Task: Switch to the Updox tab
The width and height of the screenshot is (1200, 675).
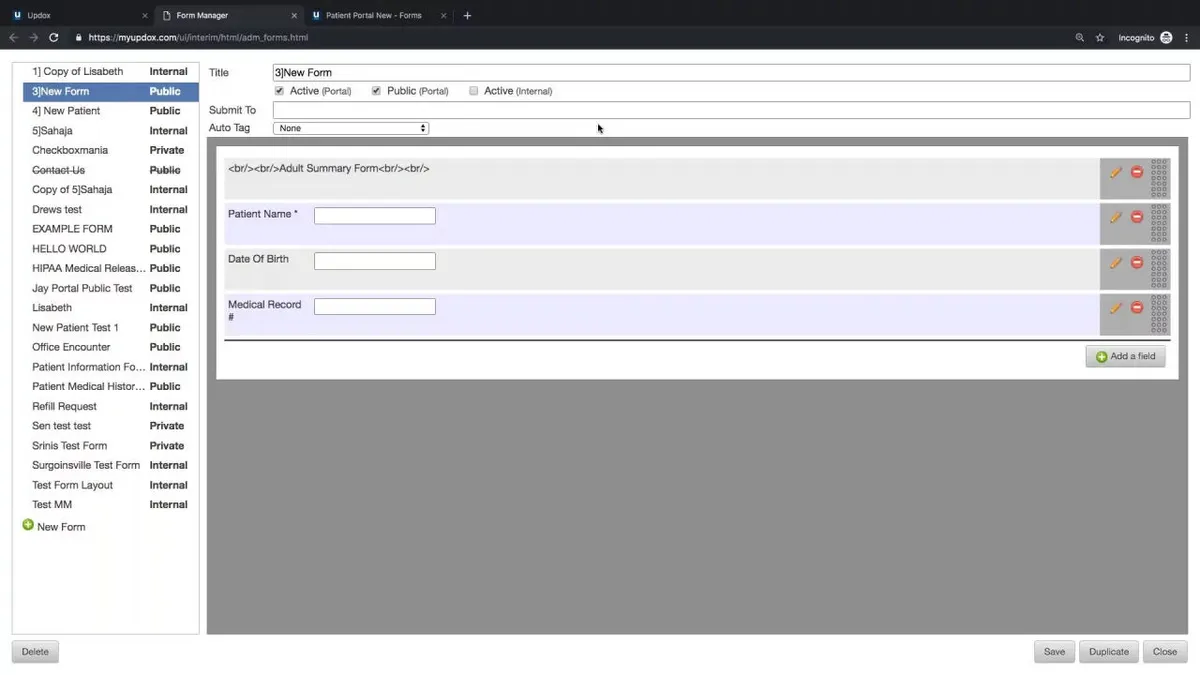Action: (80, 15)
